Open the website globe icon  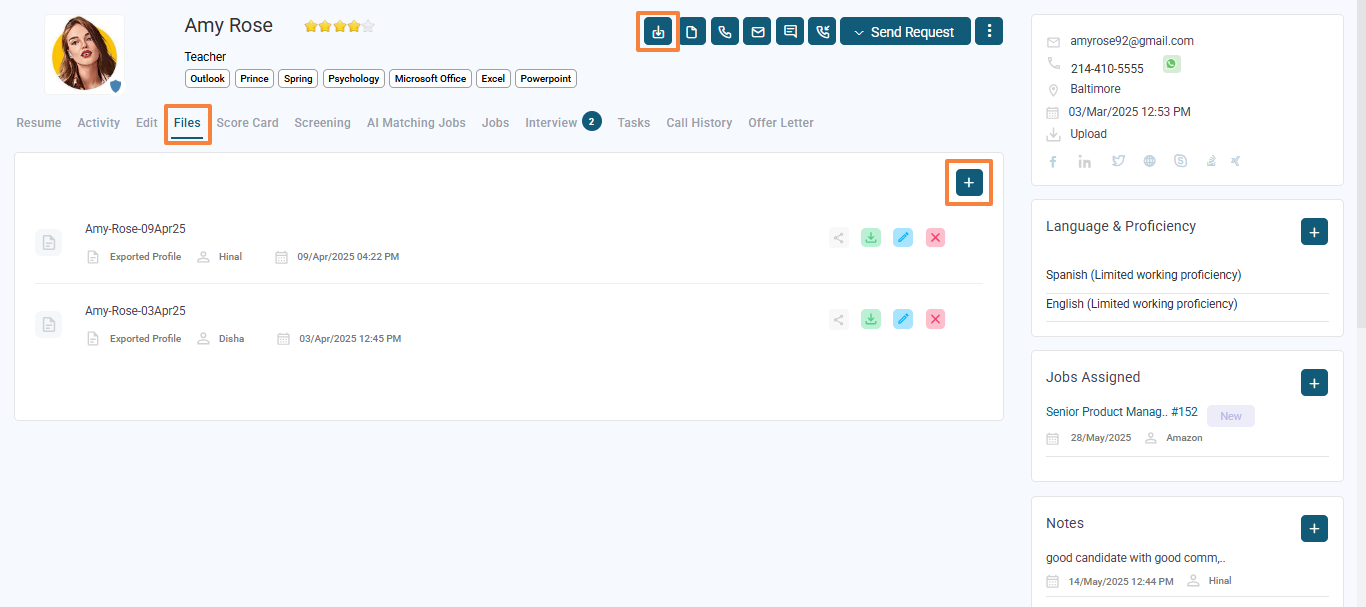coord(1150,161)
